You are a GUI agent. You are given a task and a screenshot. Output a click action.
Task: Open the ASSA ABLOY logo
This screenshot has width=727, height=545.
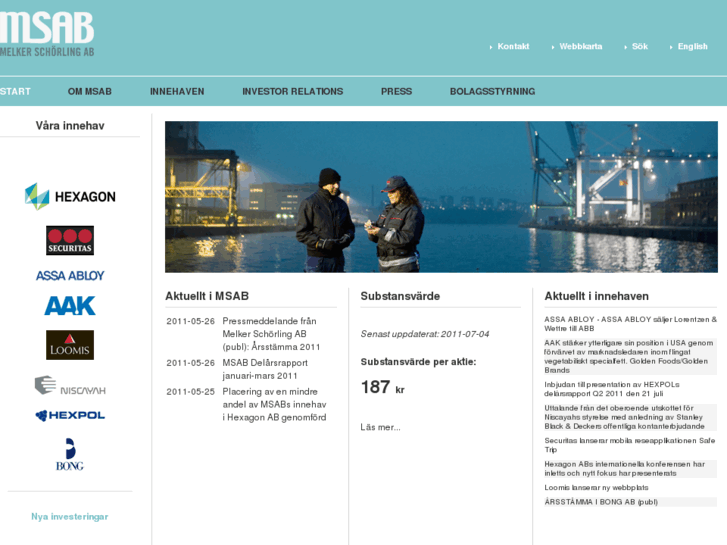point(70,276)
